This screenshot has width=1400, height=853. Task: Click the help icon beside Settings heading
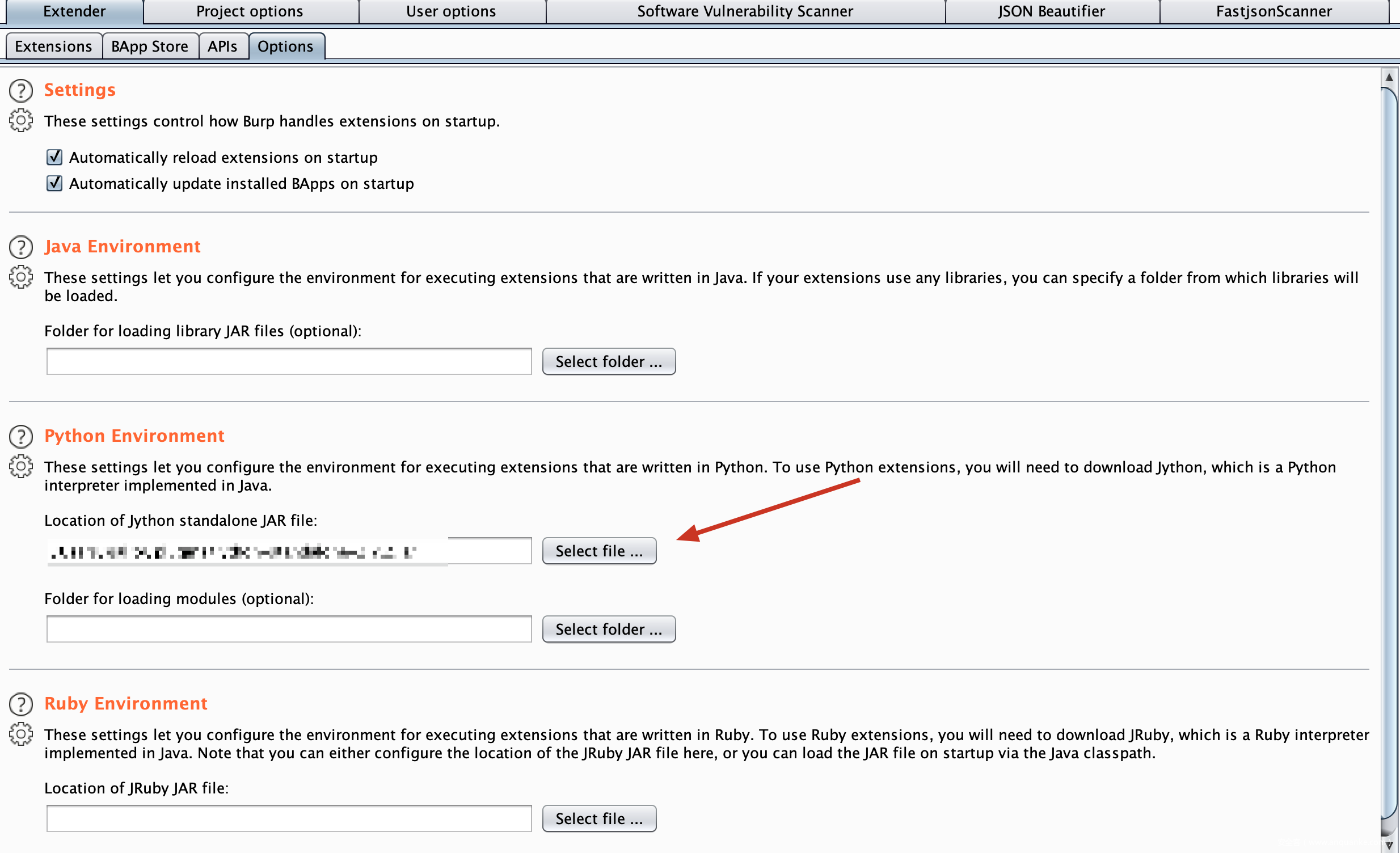click(x=21, y=90)
